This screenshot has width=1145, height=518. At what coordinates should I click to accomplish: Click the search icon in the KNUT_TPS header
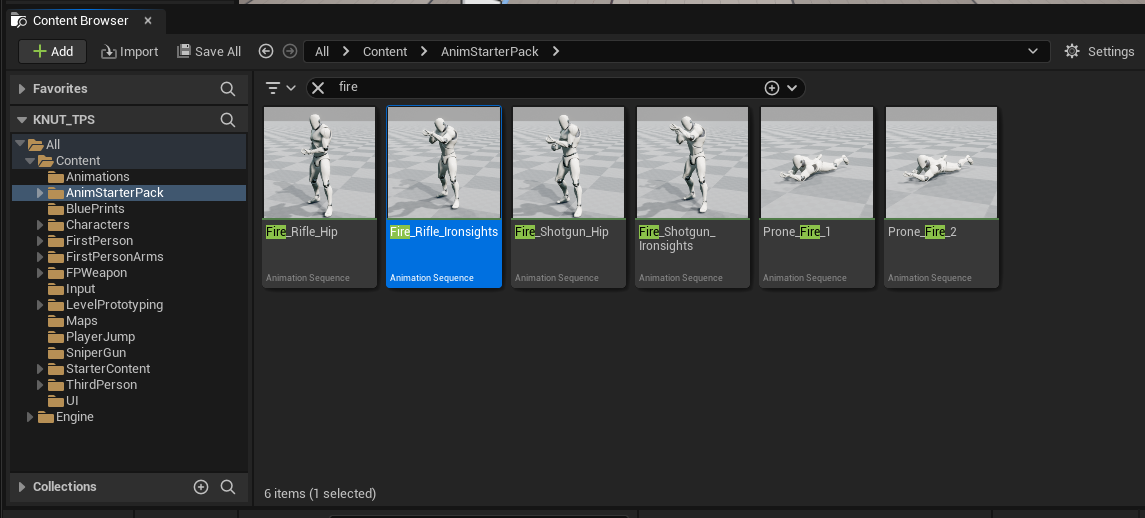(x=228, y=120)
